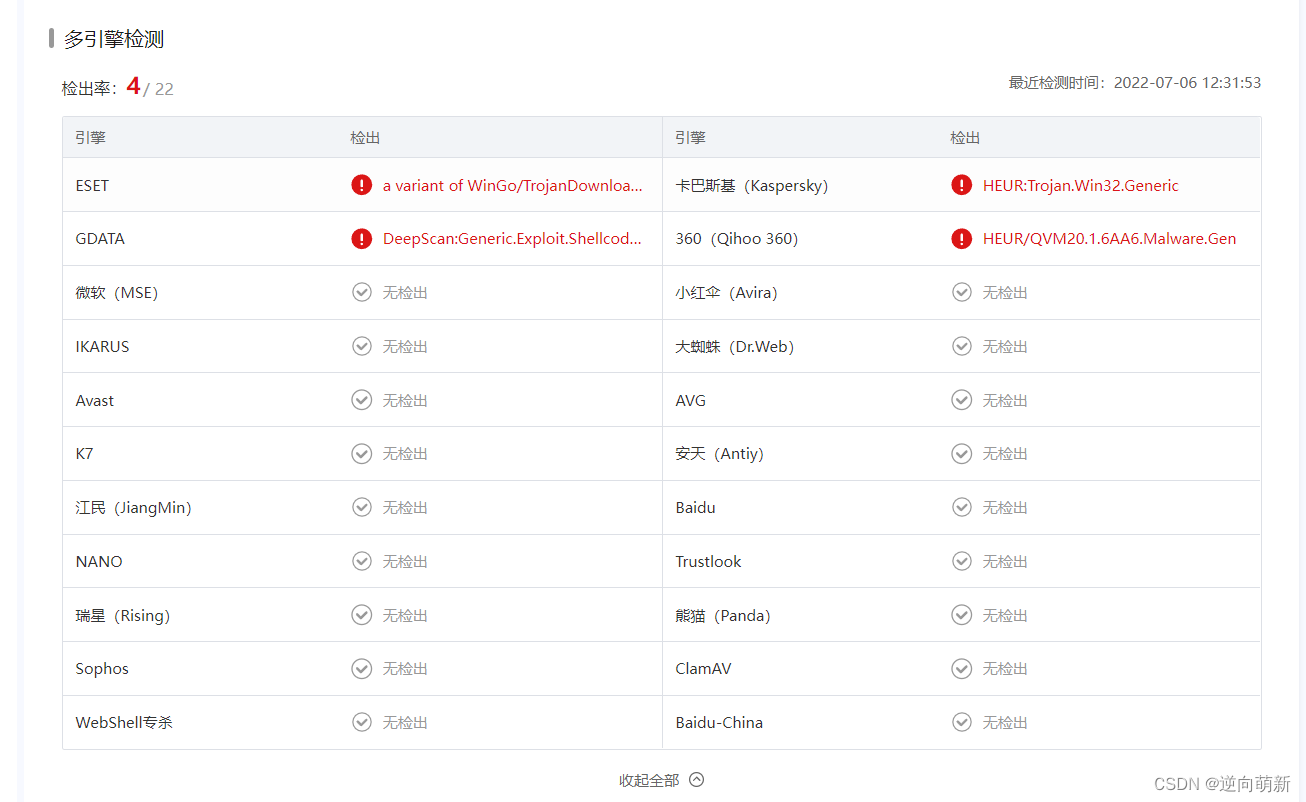
Task: Click the red warning icon for Qihoo 360
Action: (x=962, y=239)
